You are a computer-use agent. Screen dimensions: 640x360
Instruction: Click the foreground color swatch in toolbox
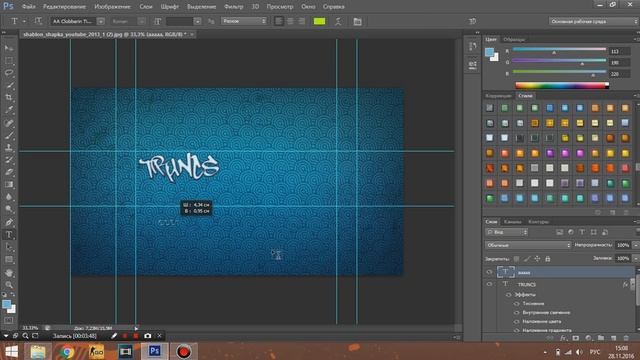point(6,304)
